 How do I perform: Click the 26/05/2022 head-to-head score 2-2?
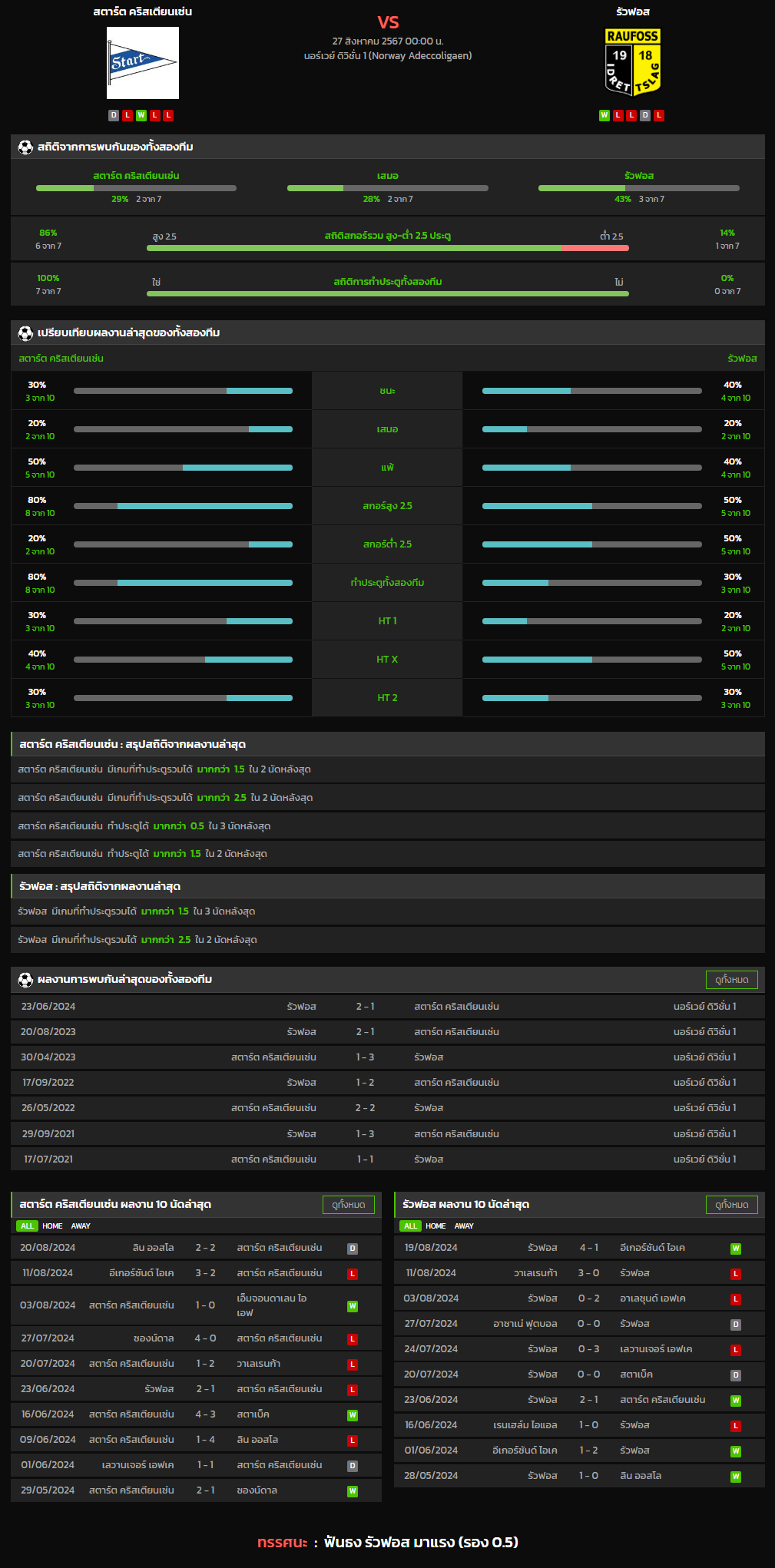click(366, 1108)
